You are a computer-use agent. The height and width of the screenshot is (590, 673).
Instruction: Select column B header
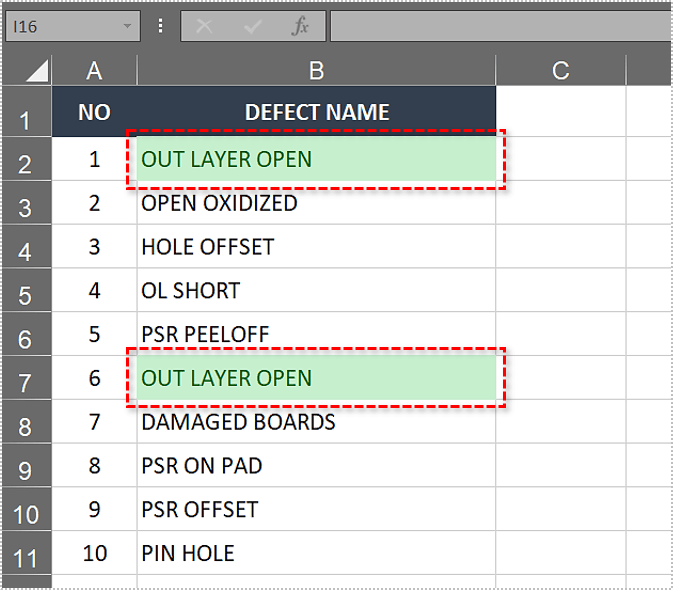click(x=316, y=70)
